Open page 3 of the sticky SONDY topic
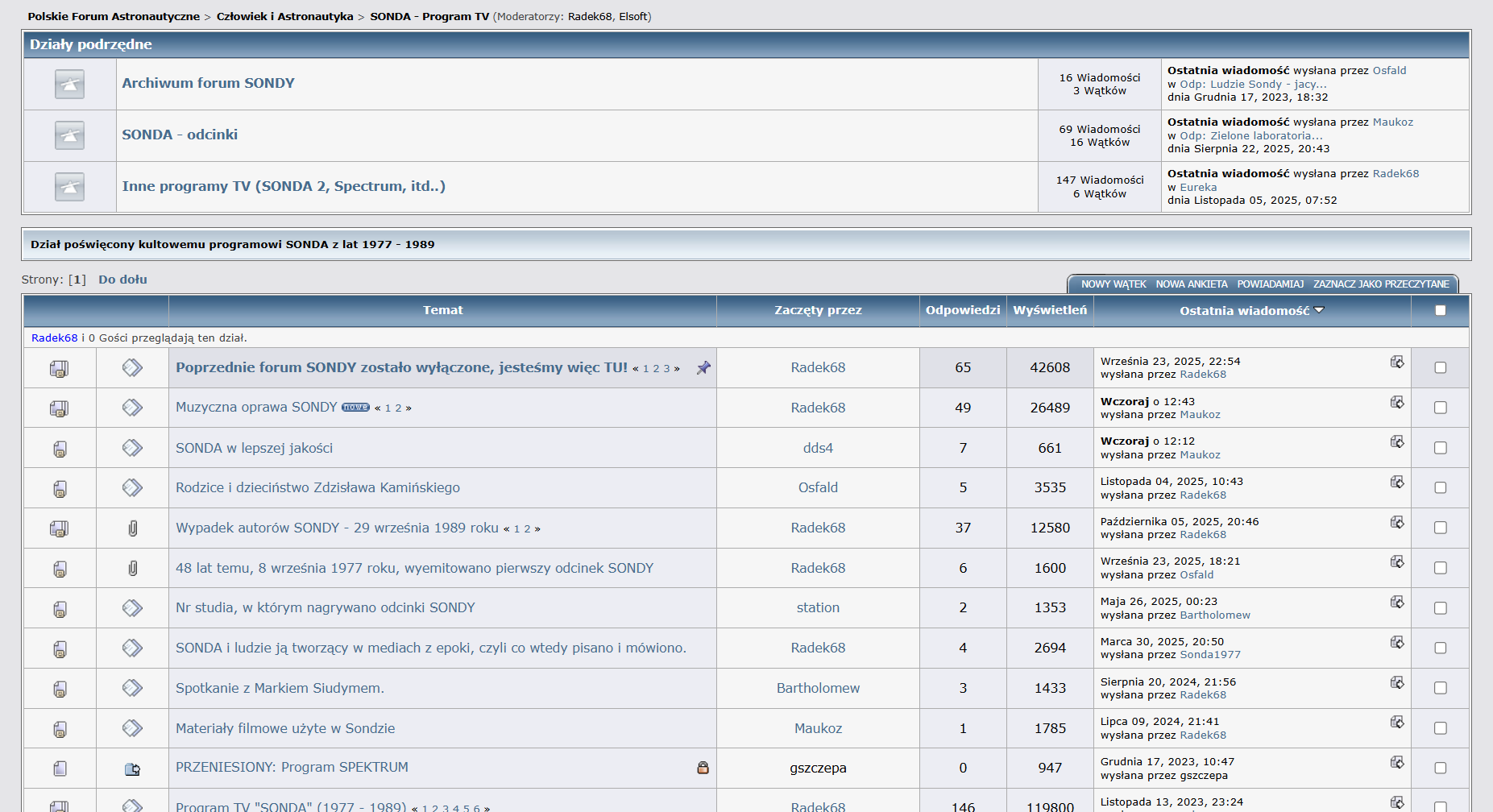 point(666,369)
